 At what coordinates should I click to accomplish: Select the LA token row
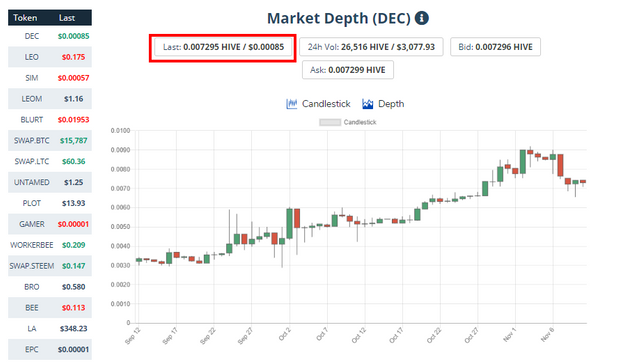click(50, 328)
